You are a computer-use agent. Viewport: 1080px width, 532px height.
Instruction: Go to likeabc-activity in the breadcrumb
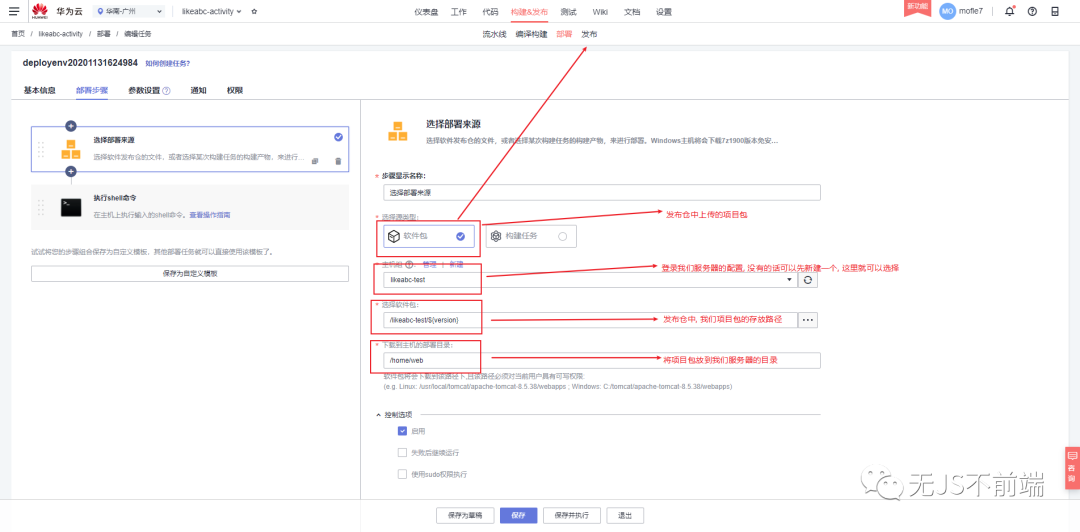click(61, 33)
